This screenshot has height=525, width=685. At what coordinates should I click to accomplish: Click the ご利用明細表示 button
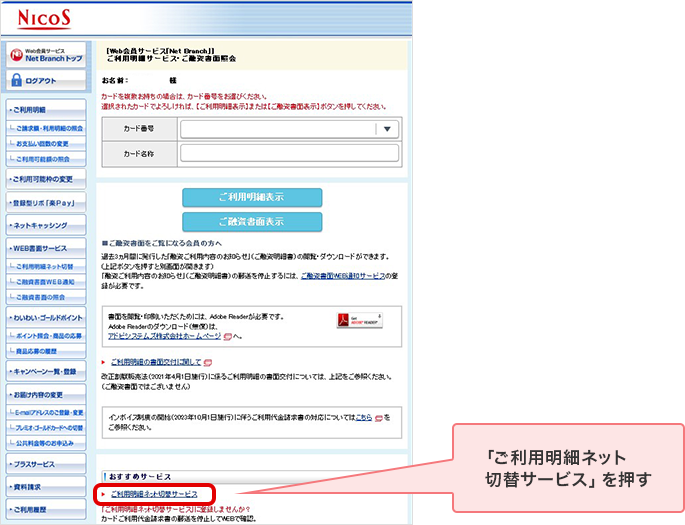(x=252, y=197)
